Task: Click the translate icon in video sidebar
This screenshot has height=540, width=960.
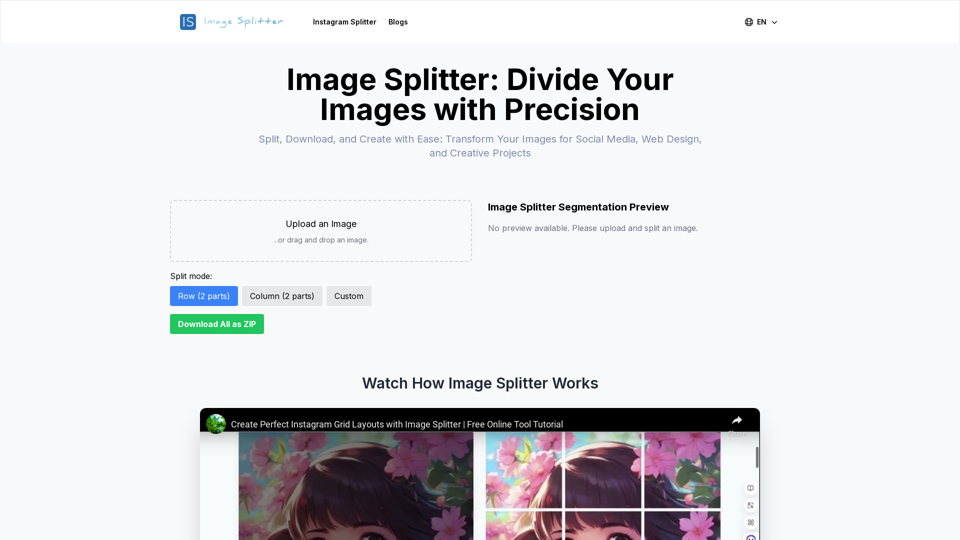Action: [x=750, y=505]
